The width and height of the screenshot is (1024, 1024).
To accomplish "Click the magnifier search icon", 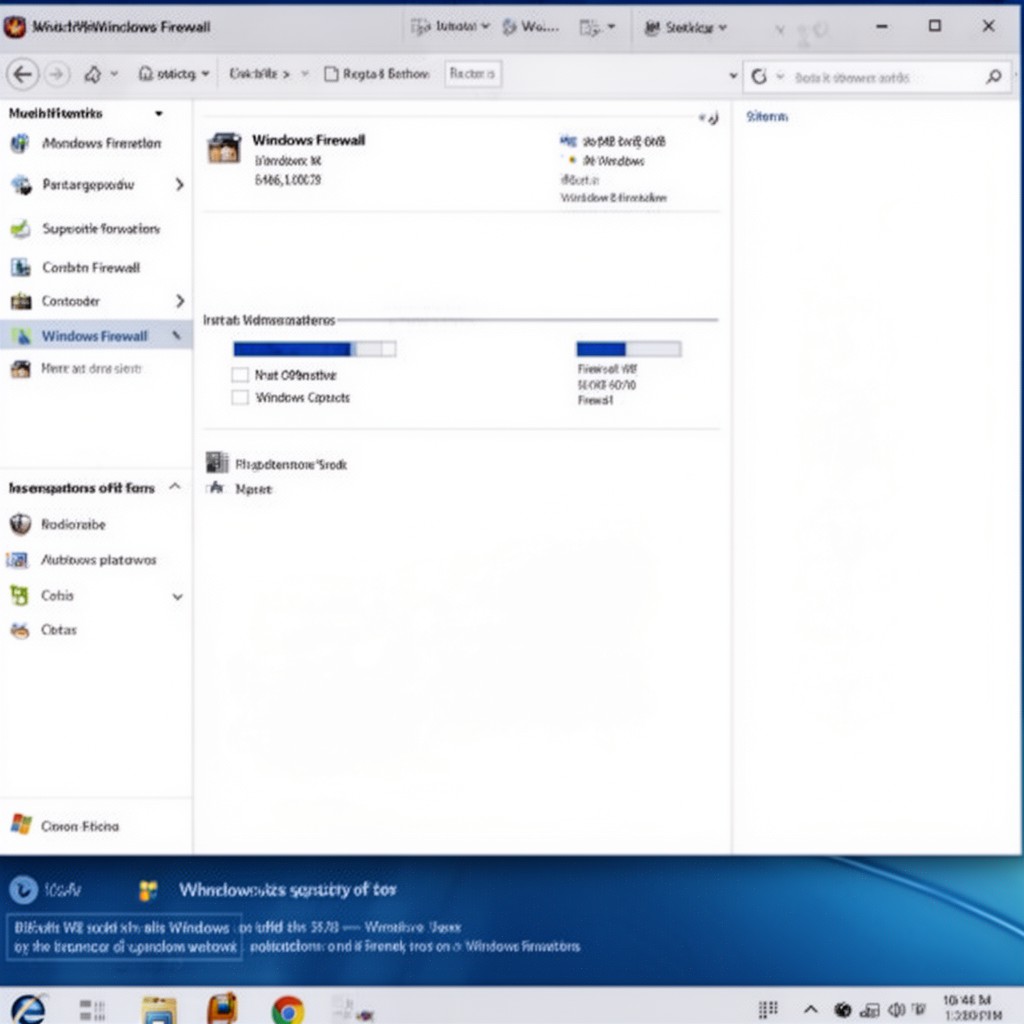I will (x=994, y=77).
